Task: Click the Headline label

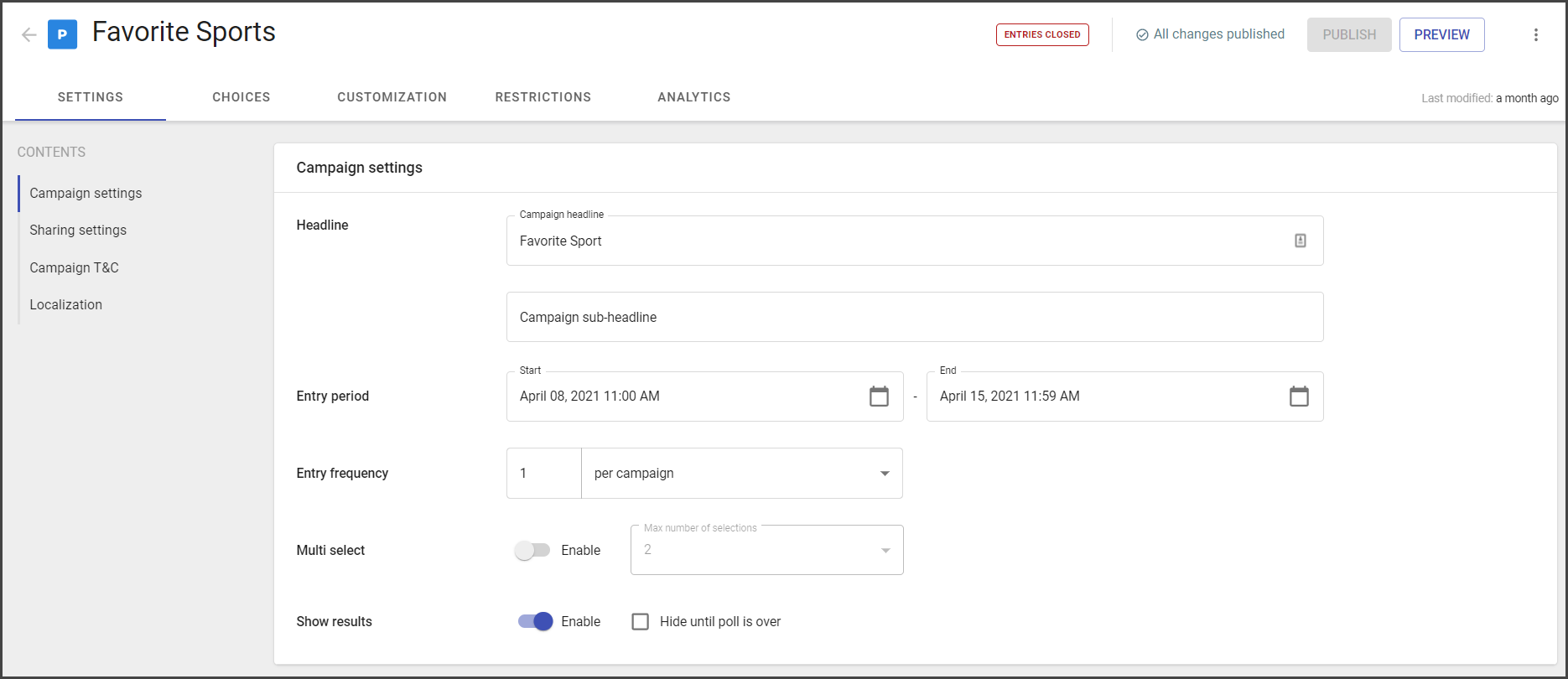Action: [x=322, y=225]
